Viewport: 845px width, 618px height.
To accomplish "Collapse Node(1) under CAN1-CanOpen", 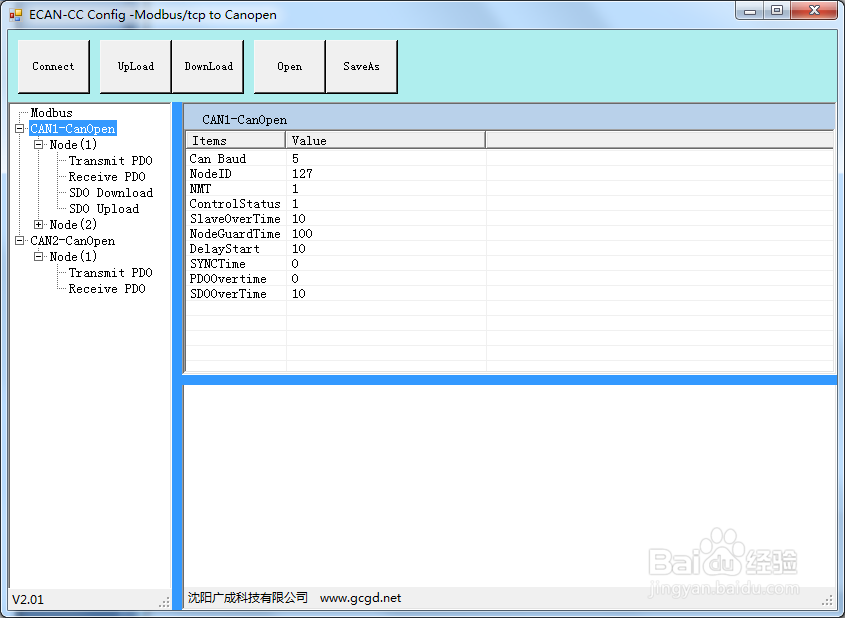I will tap(39, 144).
